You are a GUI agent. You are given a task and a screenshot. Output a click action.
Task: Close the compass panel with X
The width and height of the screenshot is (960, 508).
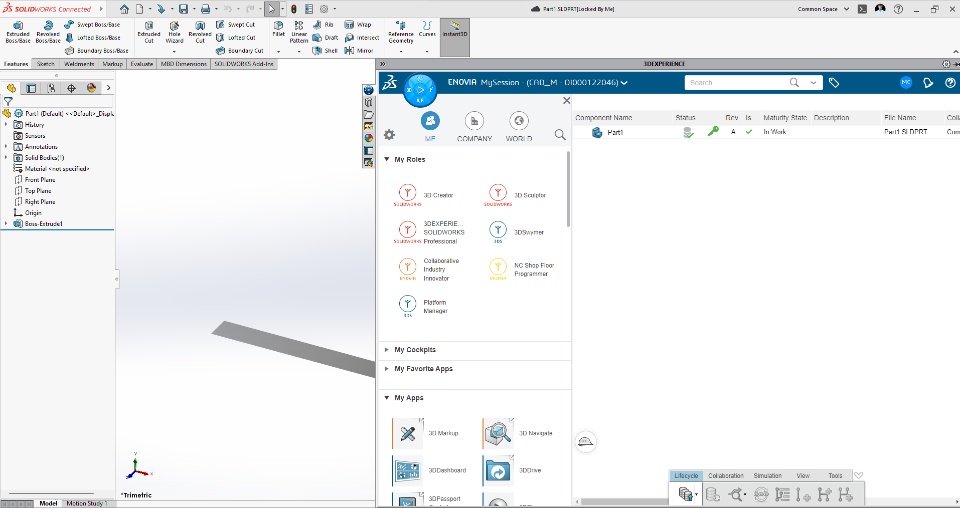[x=566, y=100]
